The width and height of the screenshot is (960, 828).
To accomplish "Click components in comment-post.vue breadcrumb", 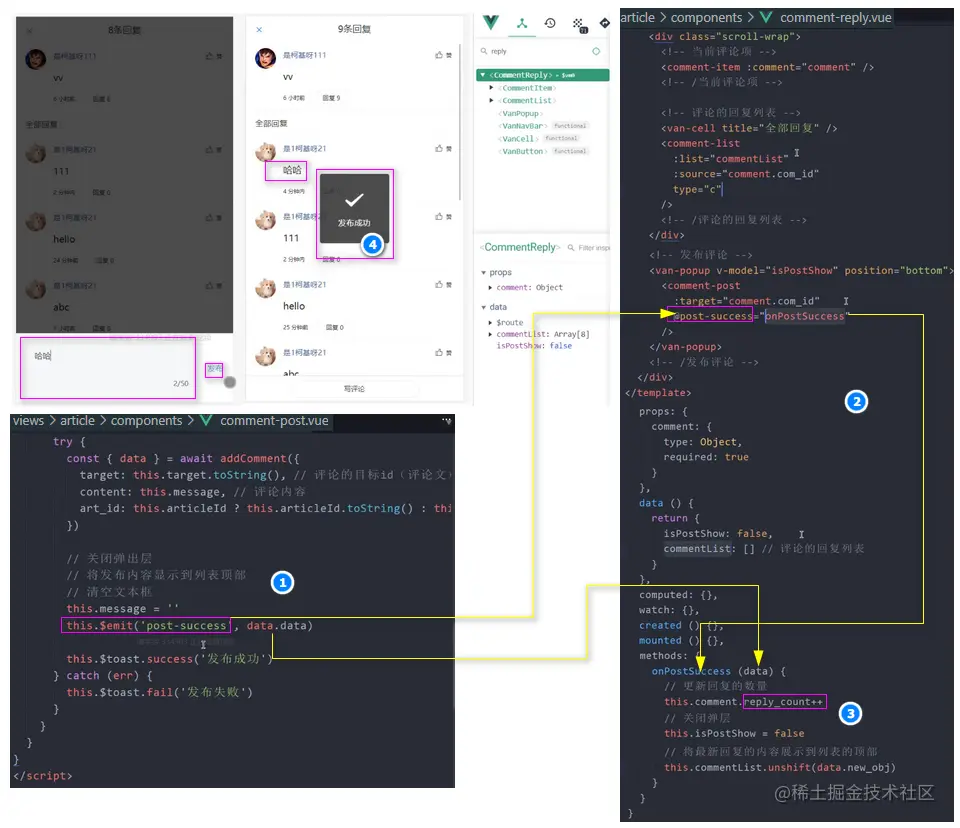I will 146,421.
